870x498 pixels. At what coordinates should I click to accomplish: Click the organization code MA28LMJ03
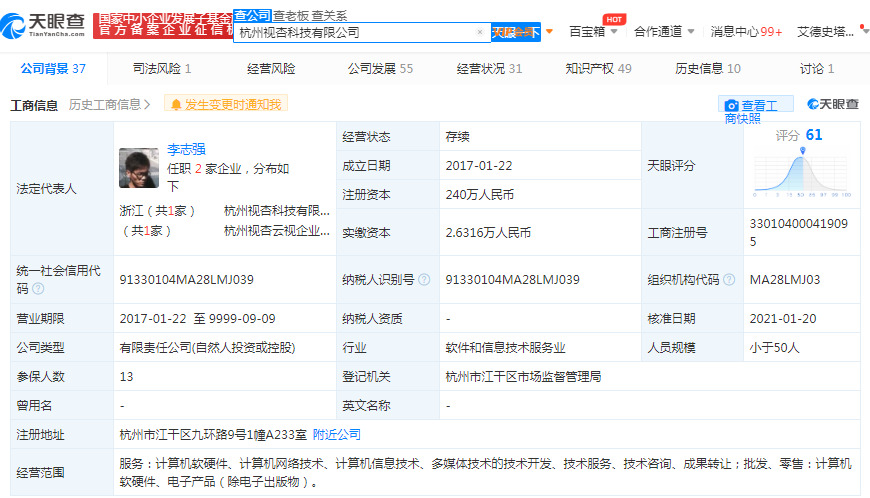tap(785, 280)
